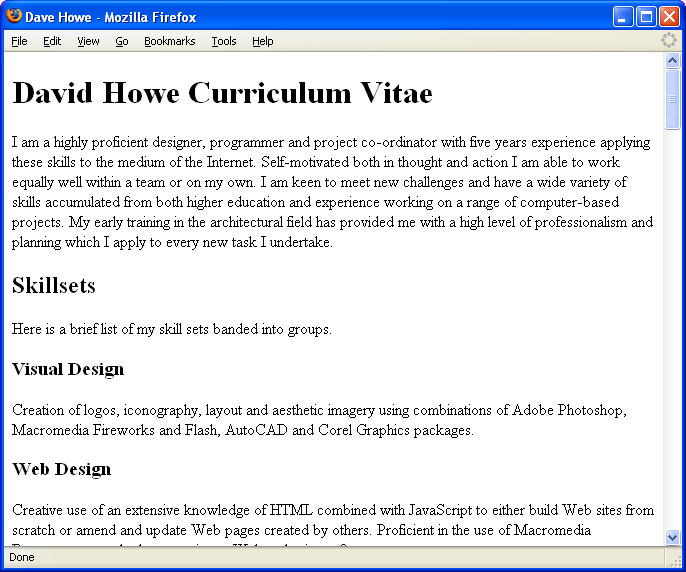Image resolution: width=686 pixels, height=572 pixels.
Task: Open the Help menu
Action: click(x=262, y=41)
